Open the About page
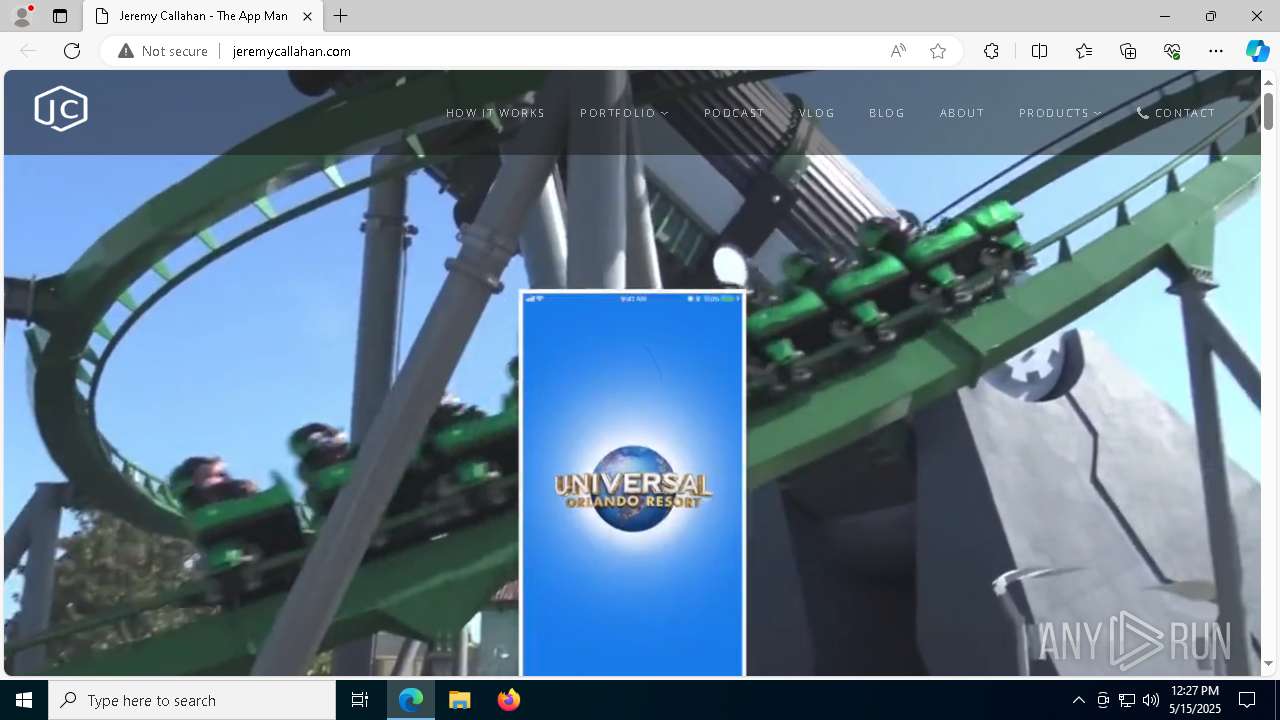Image resolution: width=1280 pixels, height=720 pixels. click(962, 113)
